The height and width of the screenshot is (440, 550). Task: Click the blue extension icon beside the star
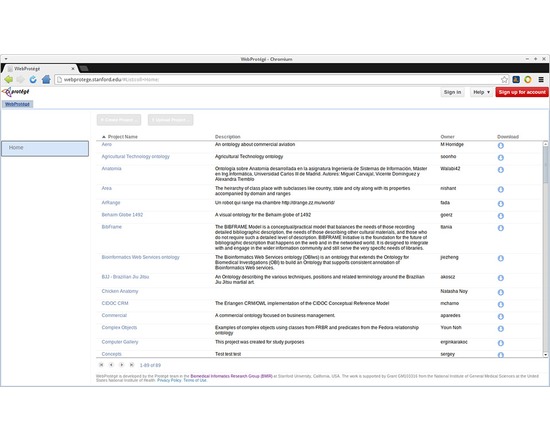[x=516, y=80]
